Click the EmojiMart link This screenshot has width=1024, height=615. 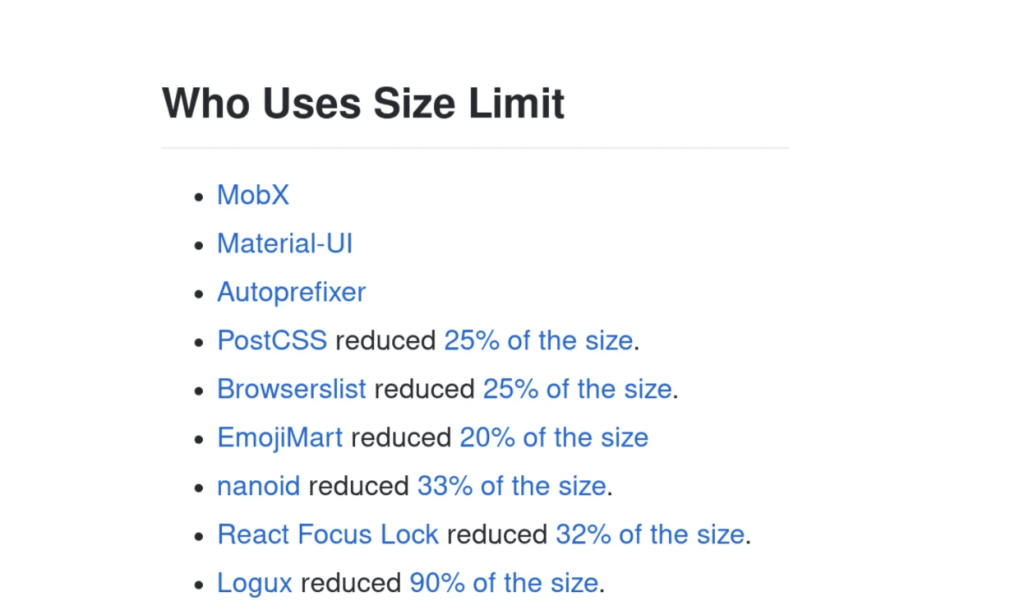[x=280, y=437]
